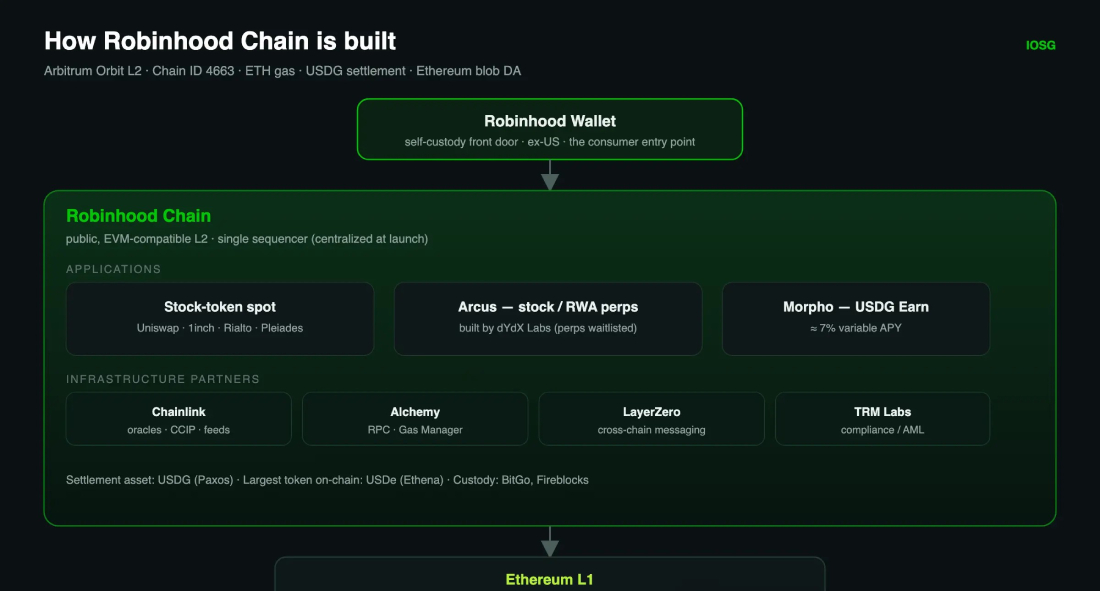Viewport: 1100px width, 591px height.
Task: Click the single sequencer description text
Action: coord(323,239)
